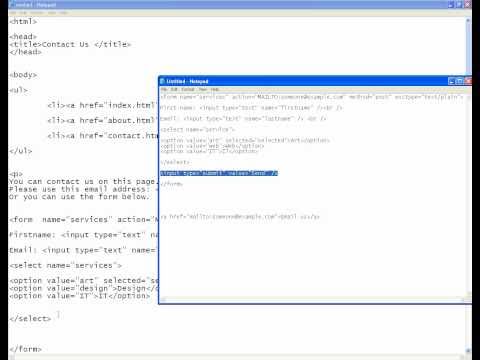Click the <title>Contact Us </title> line

click(x=70, y=44)
